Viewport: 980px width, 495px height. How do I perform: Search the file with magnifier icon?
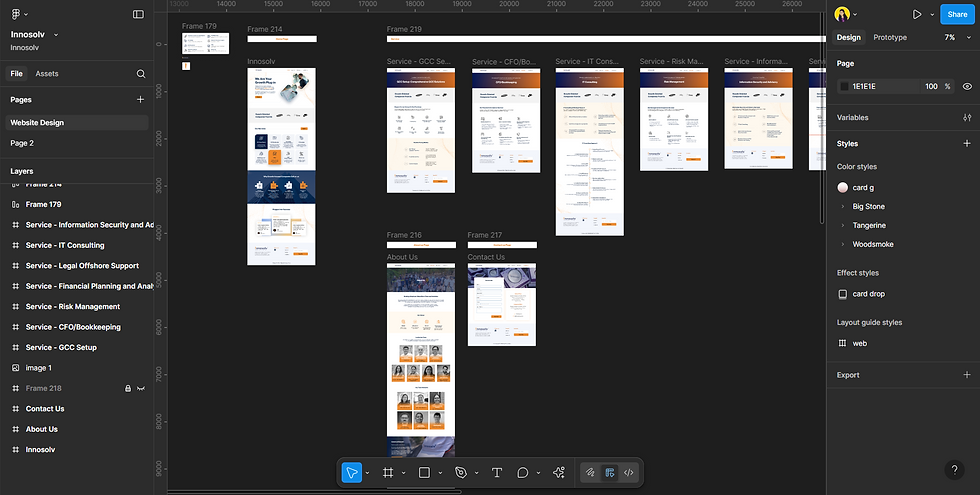coord(141,74)
